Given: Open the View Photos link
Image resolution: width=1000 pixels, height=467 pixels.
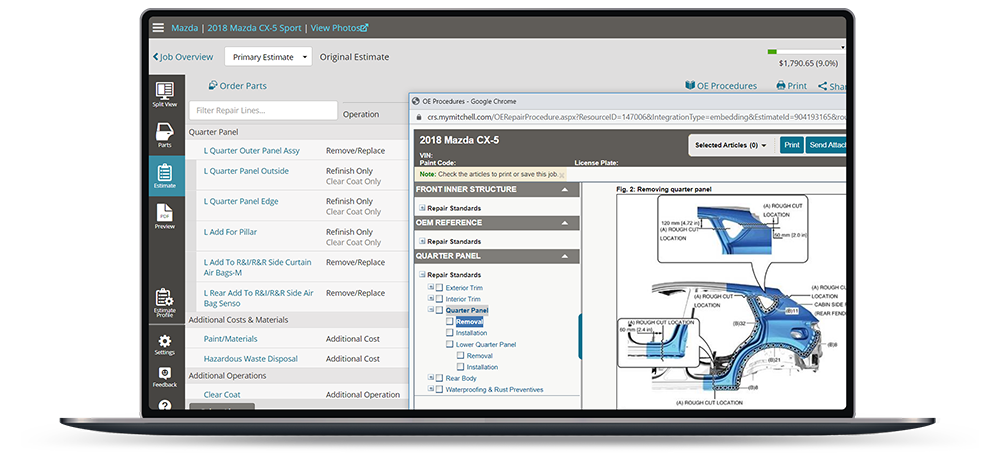Looking at the screenshot, I should (334, 28).
